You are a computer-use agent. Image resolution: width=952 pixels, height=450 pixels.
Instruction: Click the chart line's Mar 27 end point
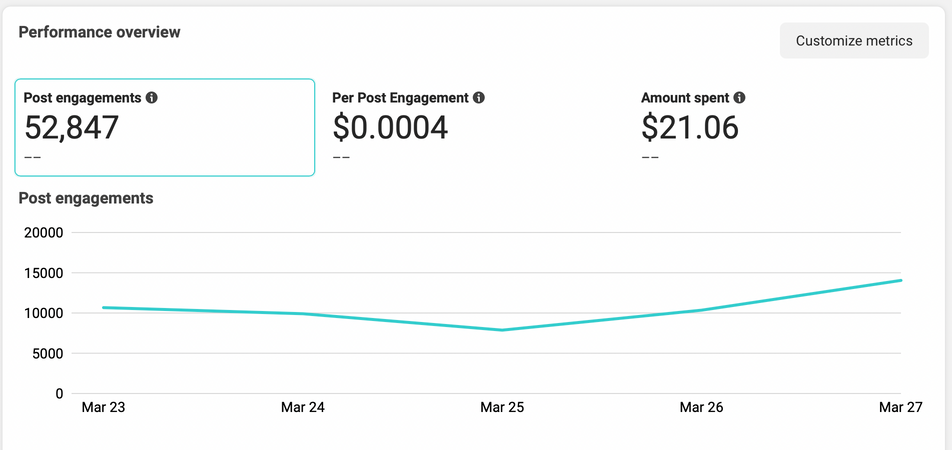pyautogui.click(x=900, y=280)
